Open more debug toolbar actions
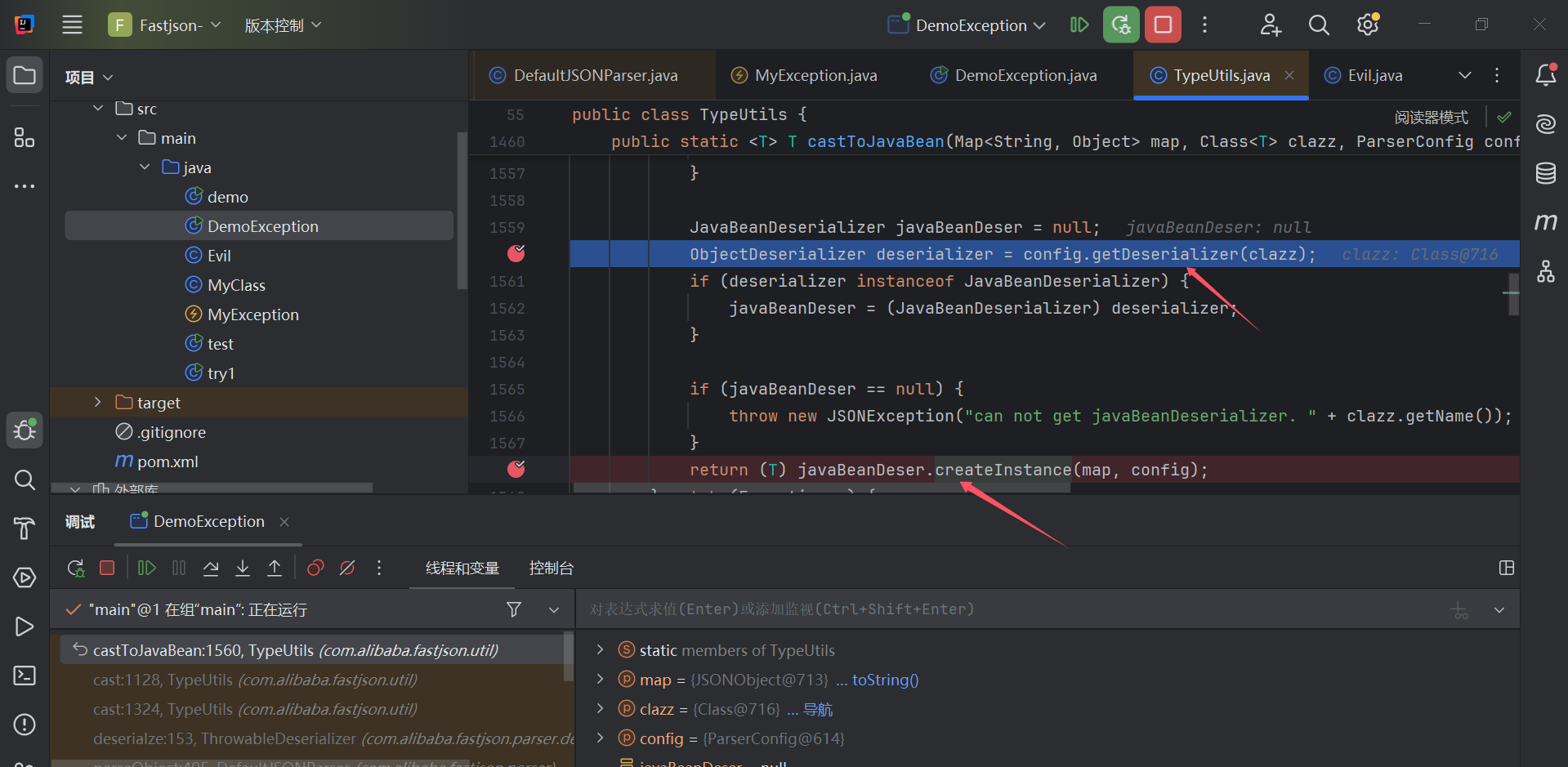 tap(379, 568)
